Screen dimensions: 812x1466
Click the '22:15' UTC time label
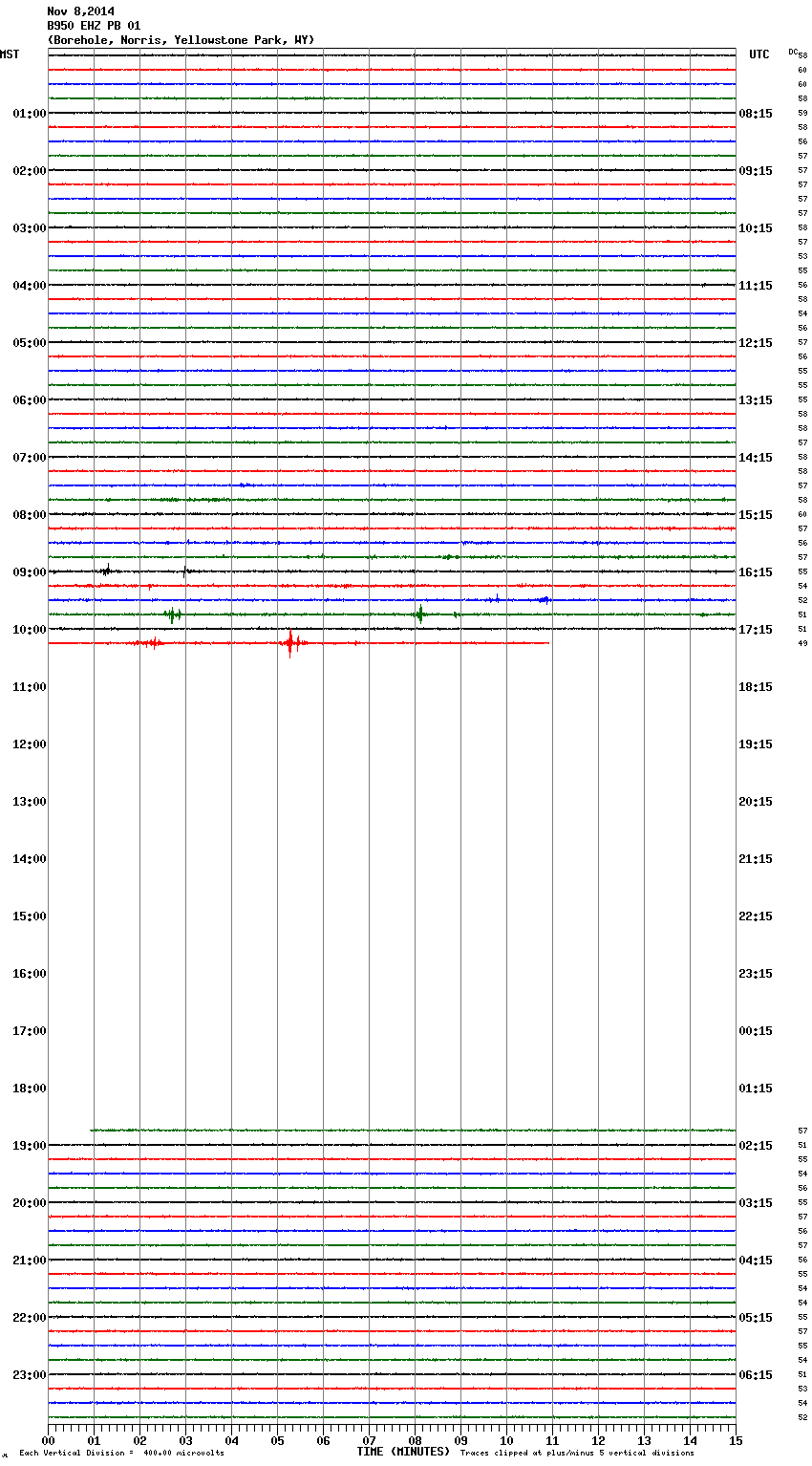pos(756,916)
